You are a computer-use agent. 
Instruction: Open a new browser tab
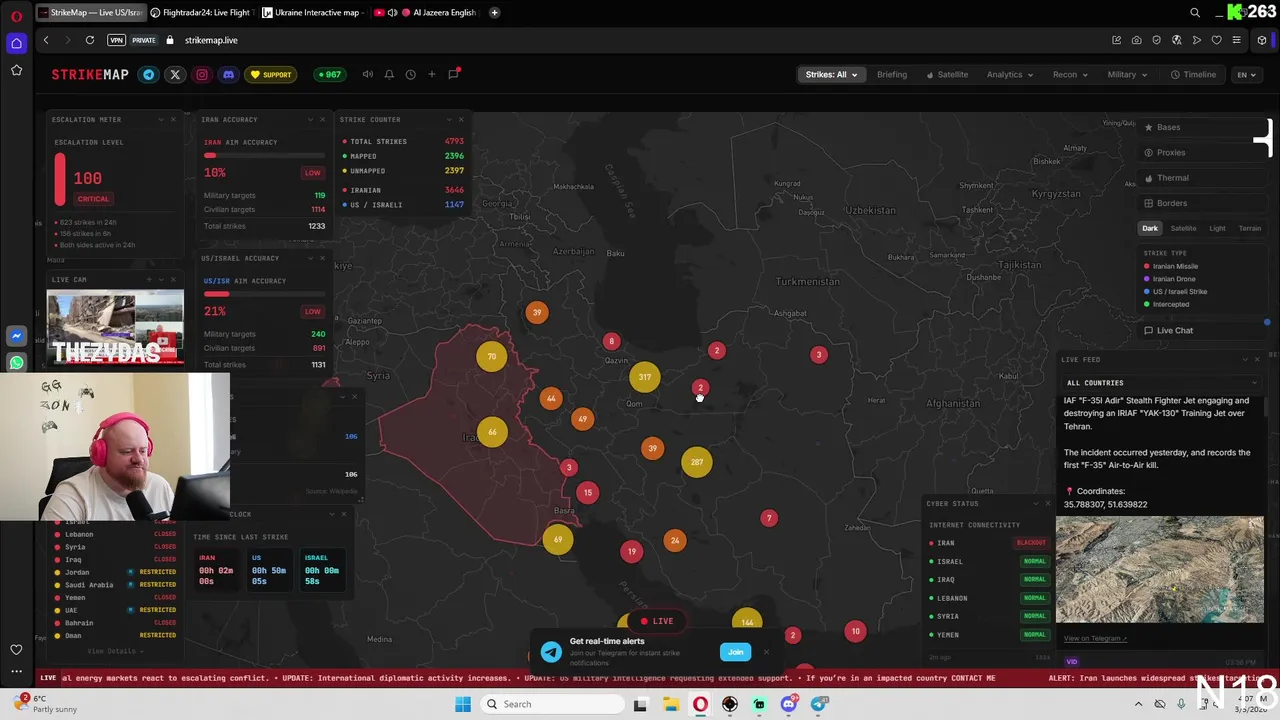[496, 12]
